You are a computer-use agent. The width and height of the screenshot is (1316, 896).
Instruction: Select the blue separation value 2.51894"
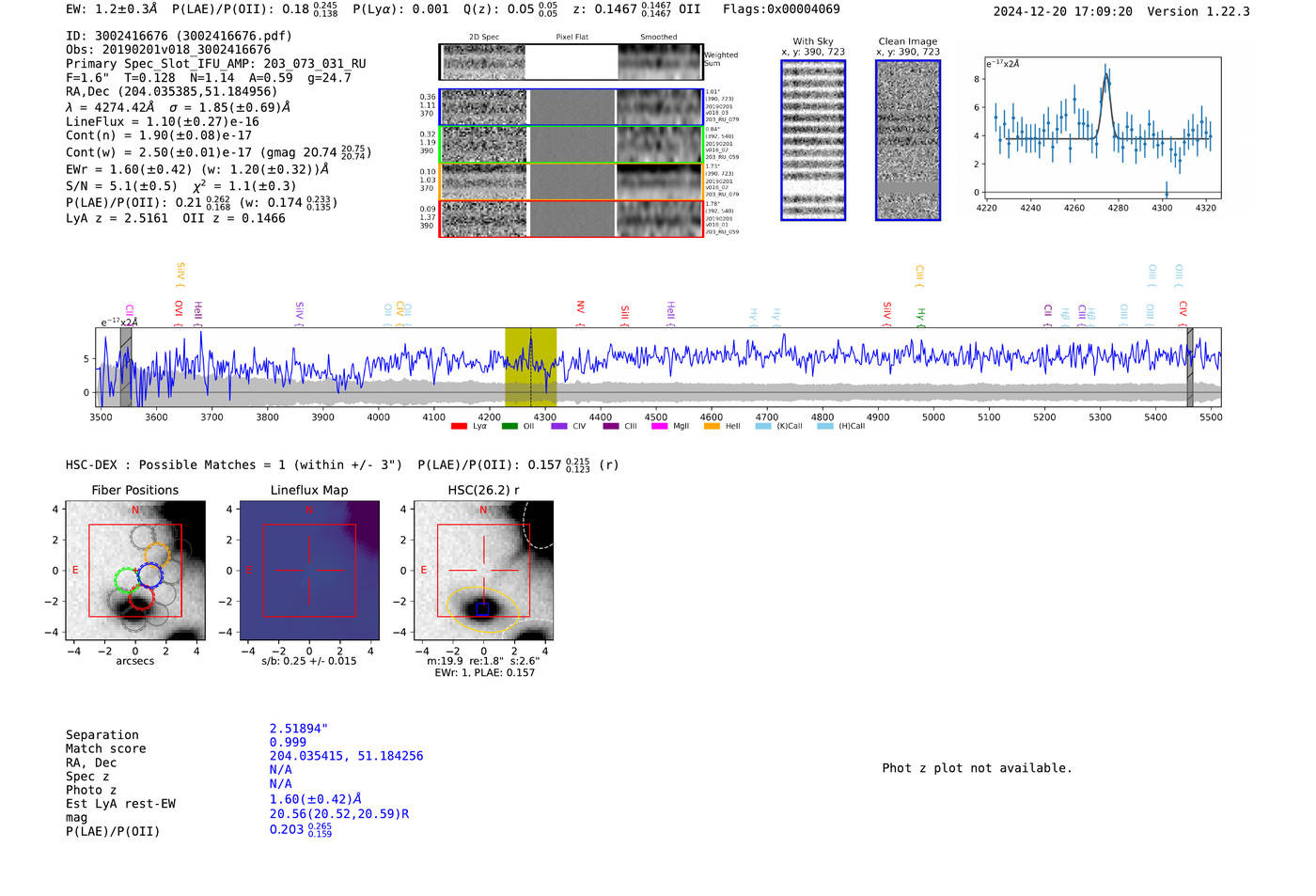[299, 729]
